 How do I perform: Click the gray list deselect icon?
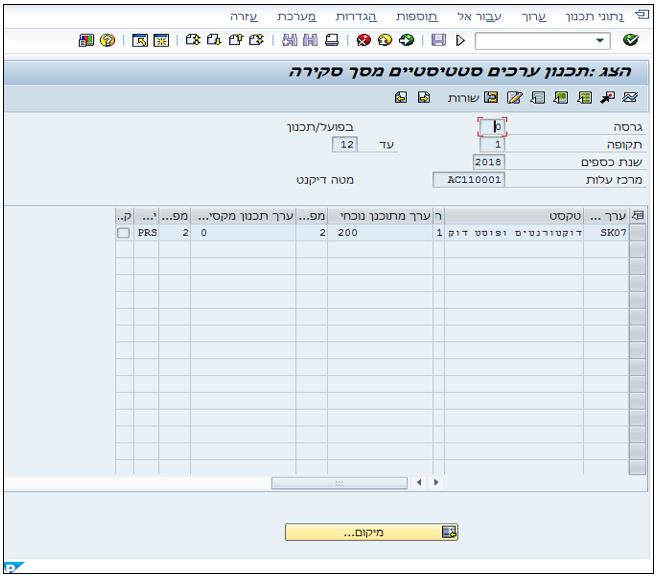[x=538, y=98]
